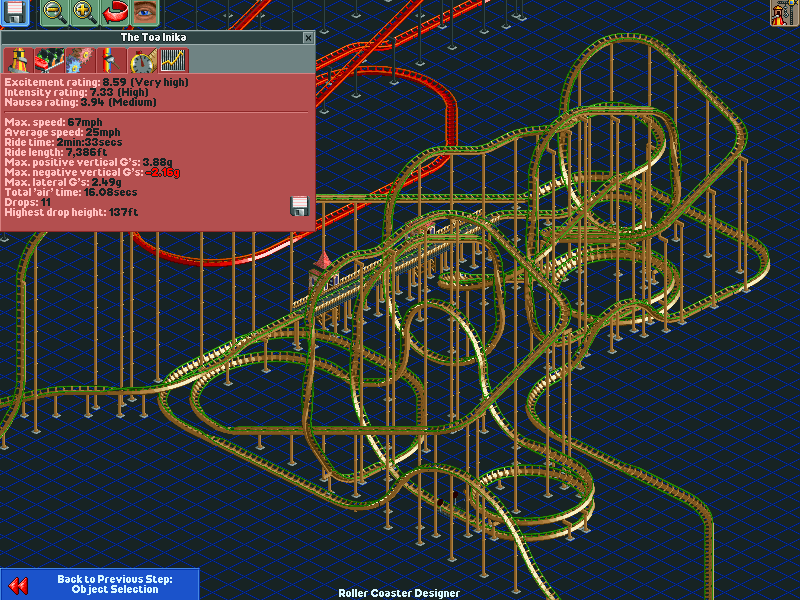The width and height of the screenshot is (800, 600).
Task: Click Max. negative vertical G's -2.16g
Action: 92,172
